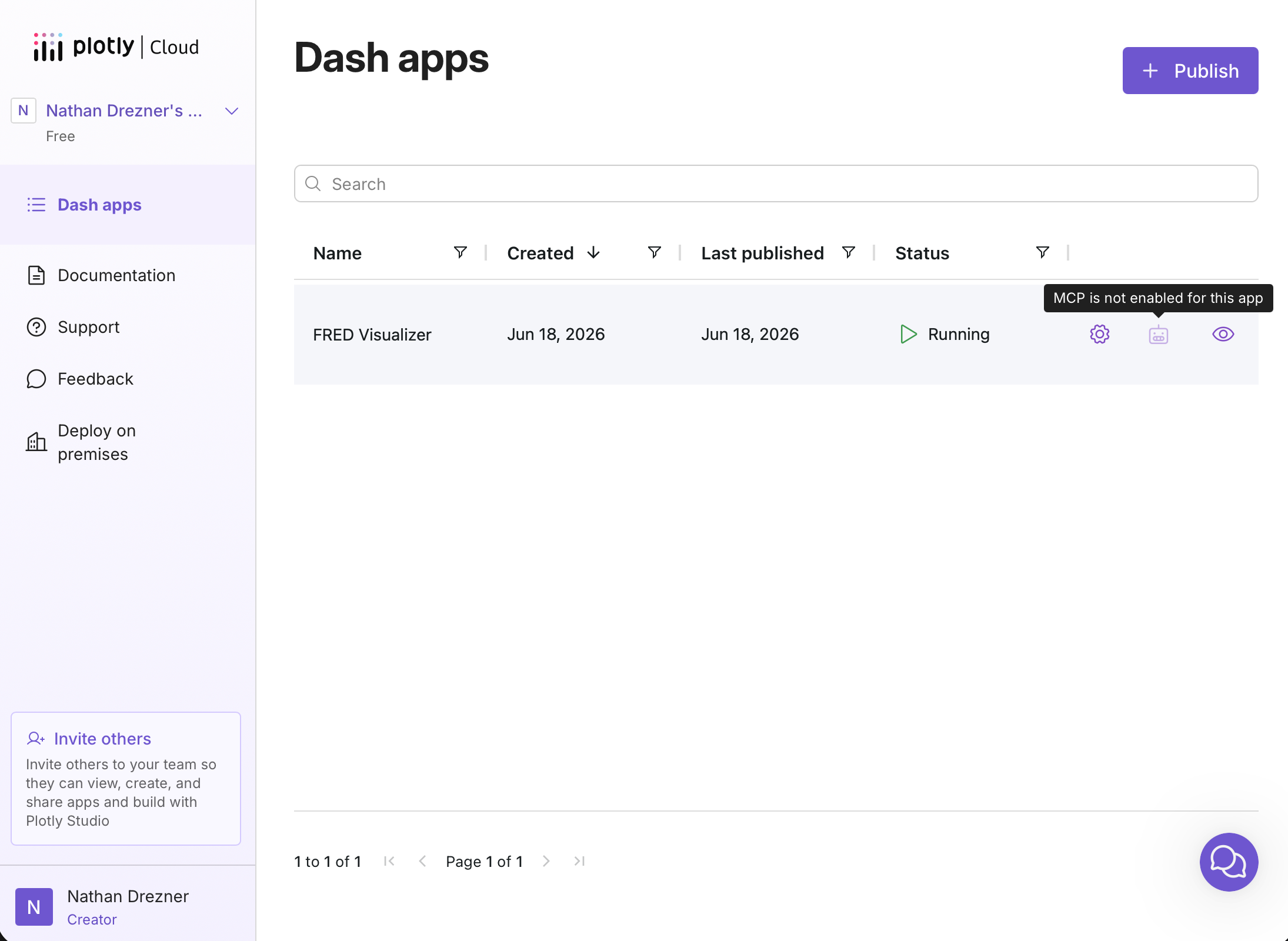Click the search magnifier icon
This screenshot has height=941, width=1288.
pyautogui.click(x=313, y=183)
